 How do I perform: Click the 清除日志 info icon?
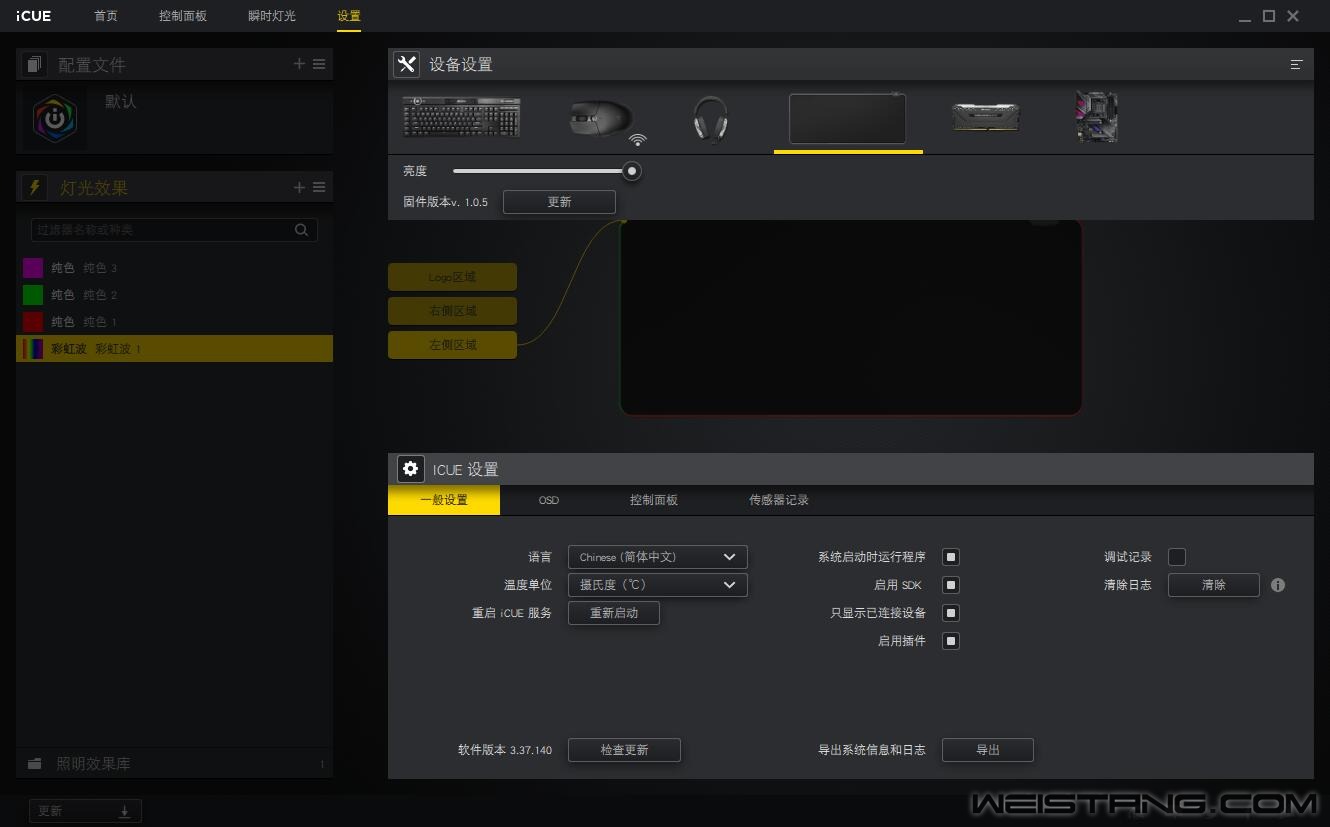(x=1278, y=585)
